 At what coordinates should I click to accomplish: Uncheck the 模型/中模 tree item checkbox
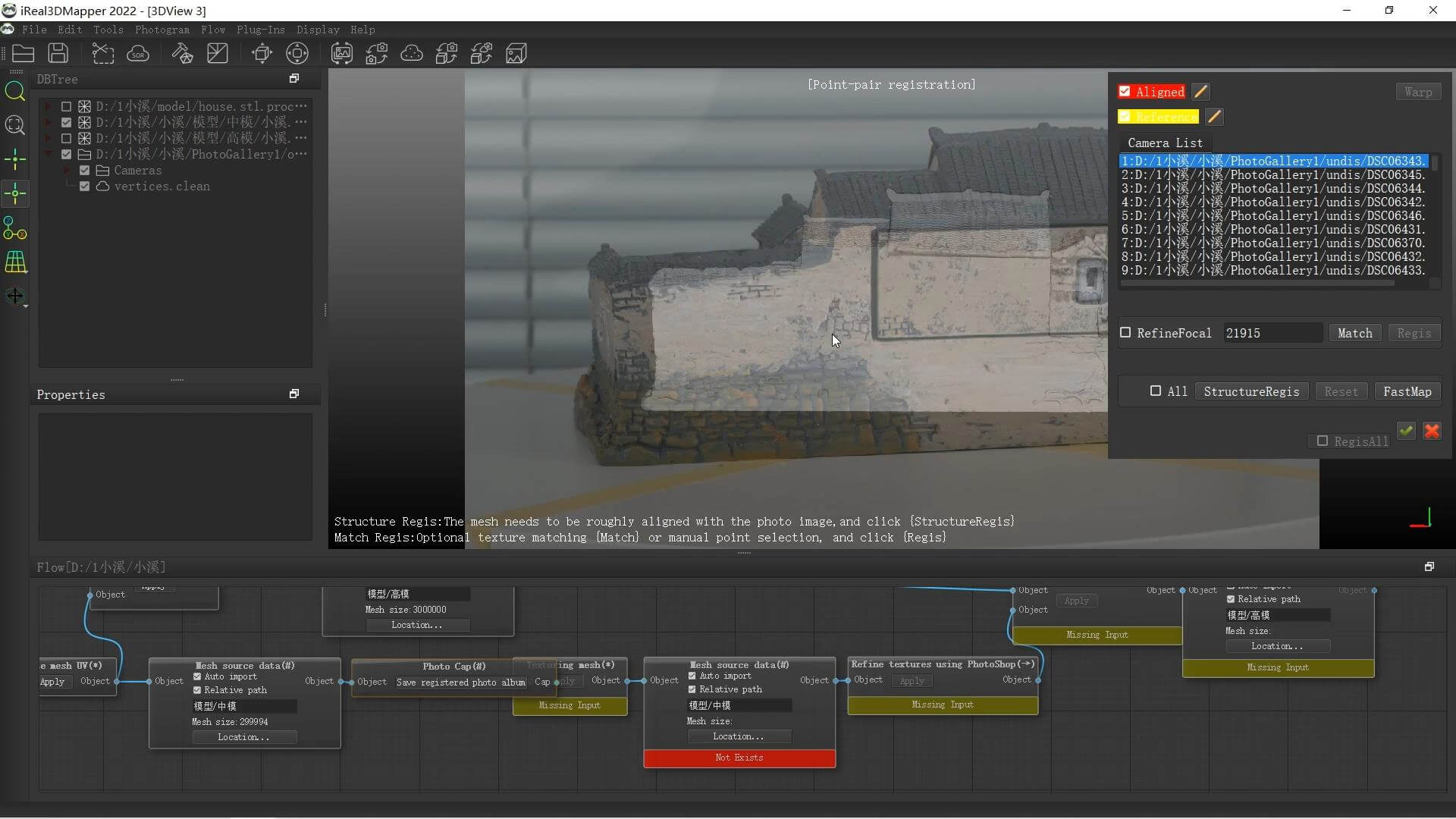click(67, 122)
